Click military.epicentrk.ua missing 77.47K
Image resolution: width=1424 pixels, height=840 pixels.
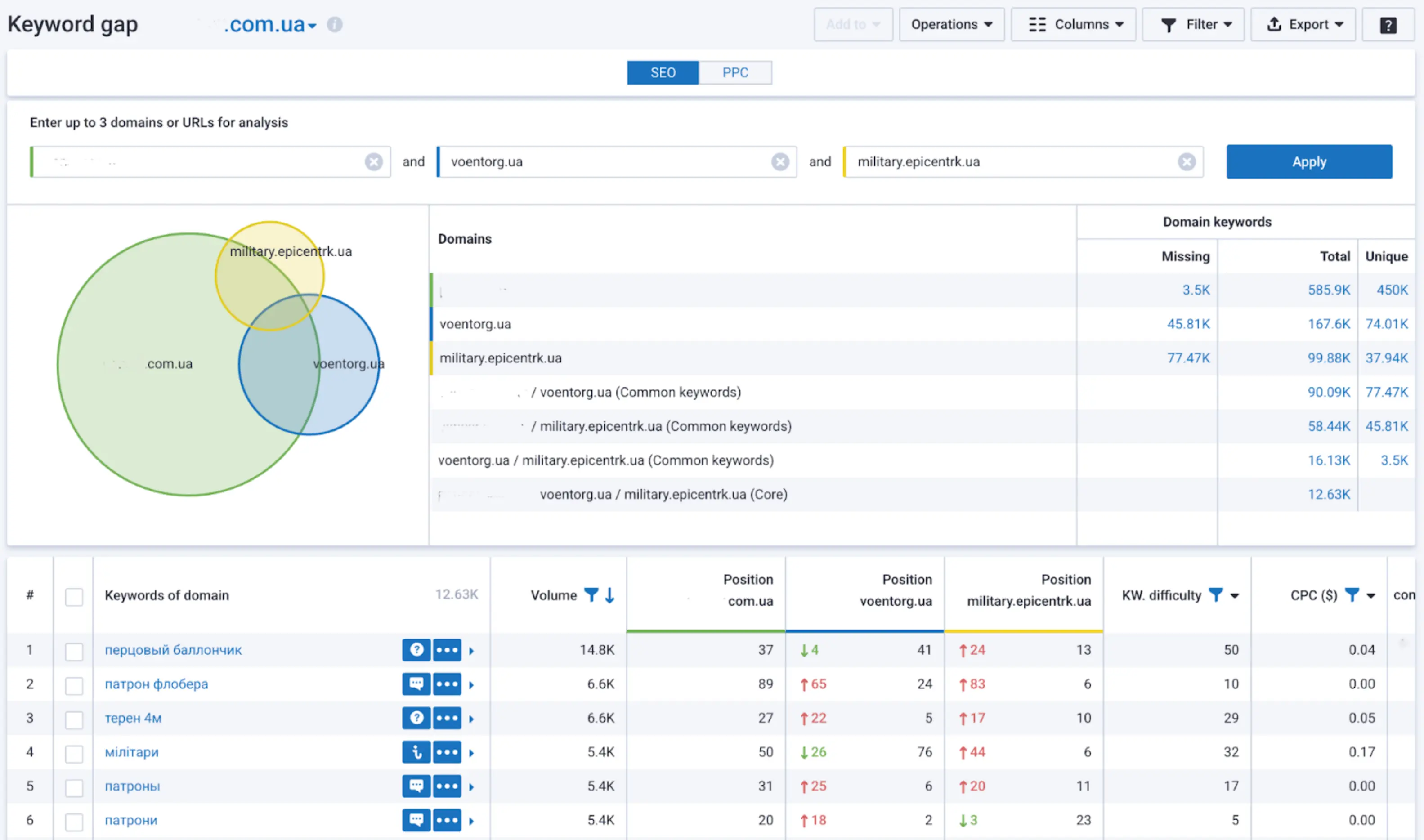point(1188,358)
